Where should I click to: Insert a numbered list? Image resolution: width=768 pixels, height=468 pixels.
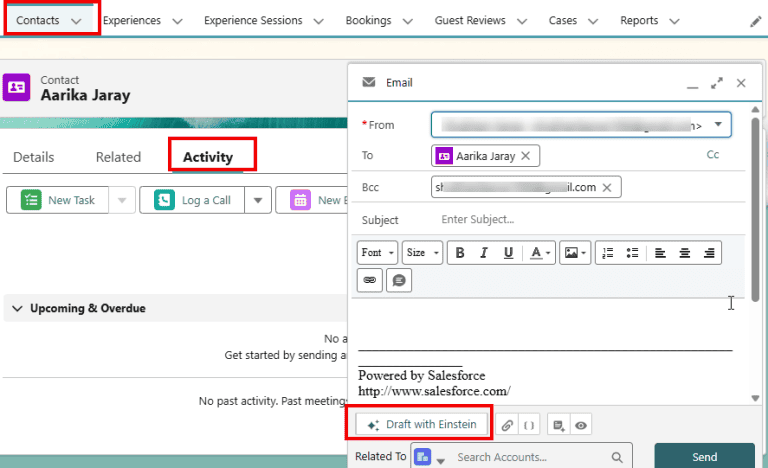click(608, 253)
